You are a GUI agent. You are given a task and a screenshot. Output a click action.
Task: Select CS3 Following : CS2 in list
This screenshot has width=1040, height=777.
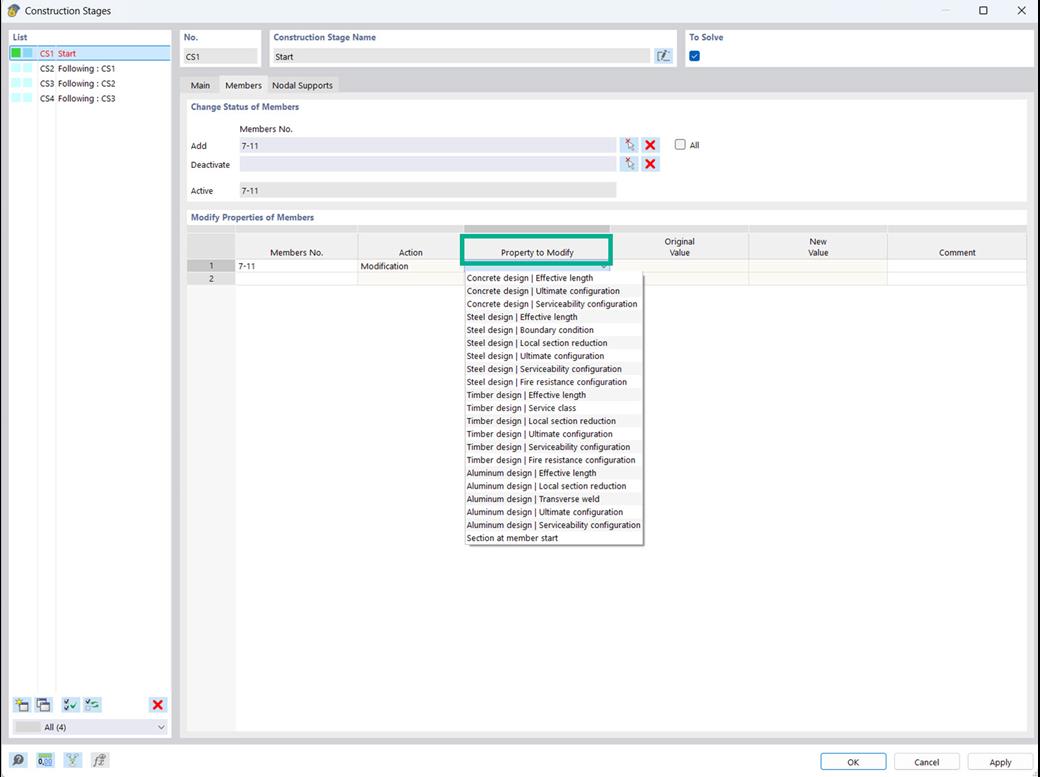coord(90,84)
